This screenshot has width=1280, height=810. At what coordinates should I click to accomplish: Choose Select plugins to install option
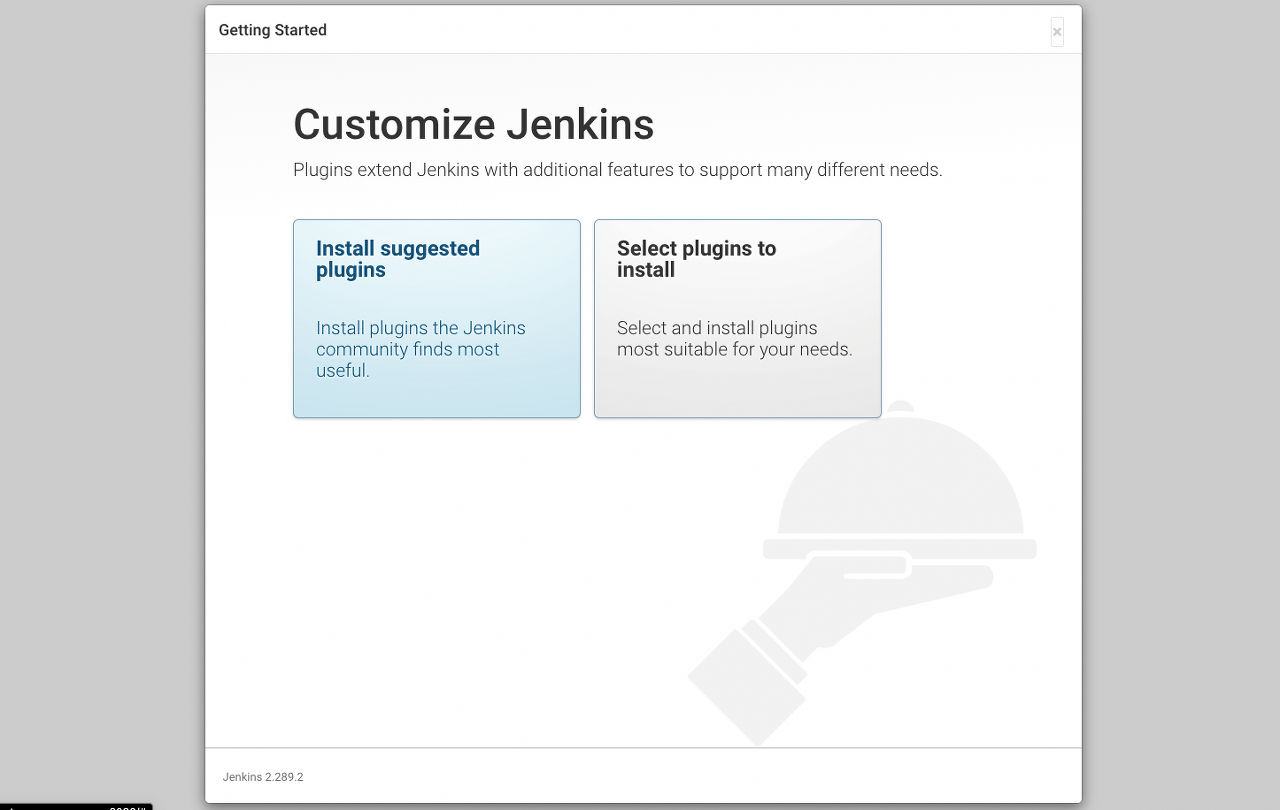737,318
